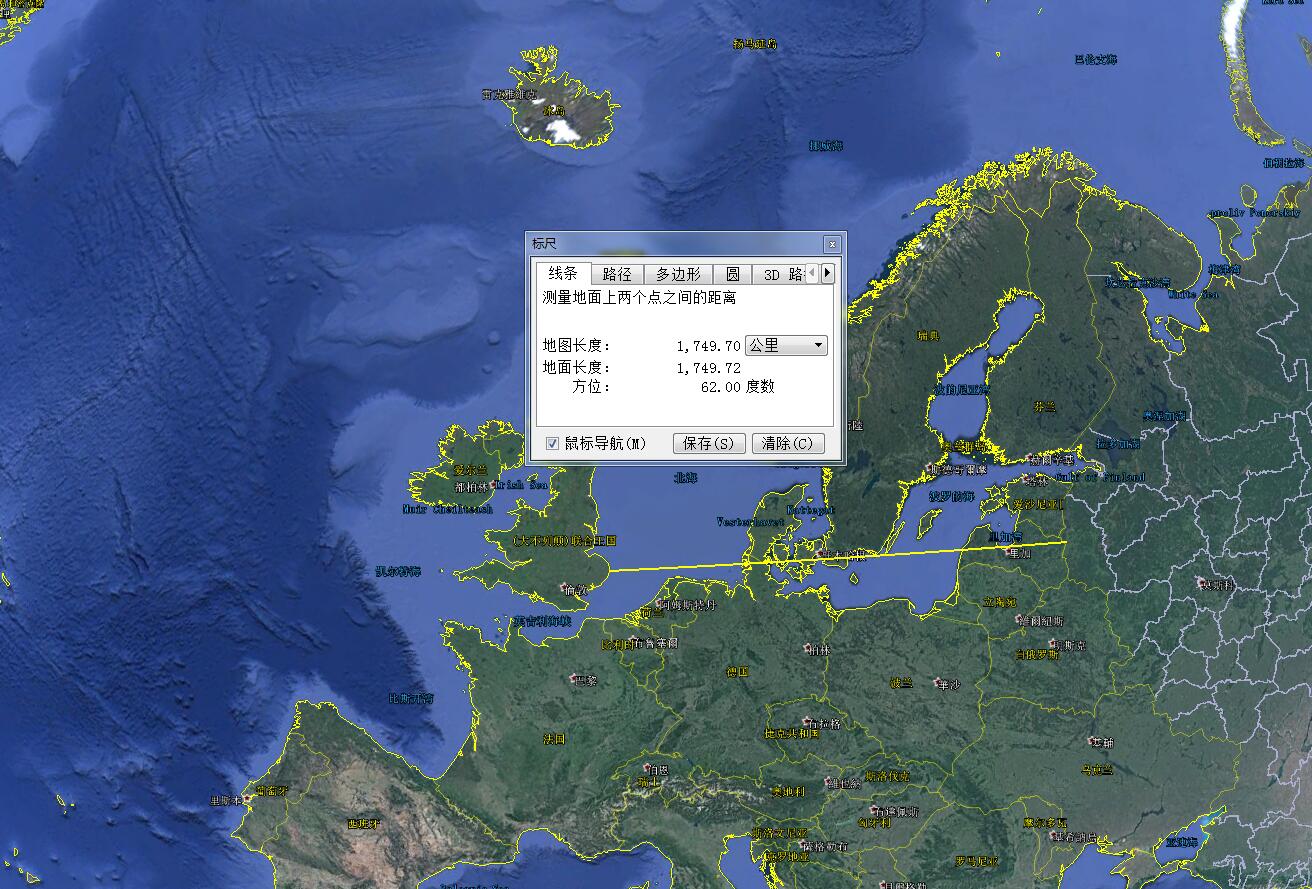Click the 1,749.72 ground length value
The width and height of the screenshot is (1312, 889).
pyautogui.click(x=708, y=368)
